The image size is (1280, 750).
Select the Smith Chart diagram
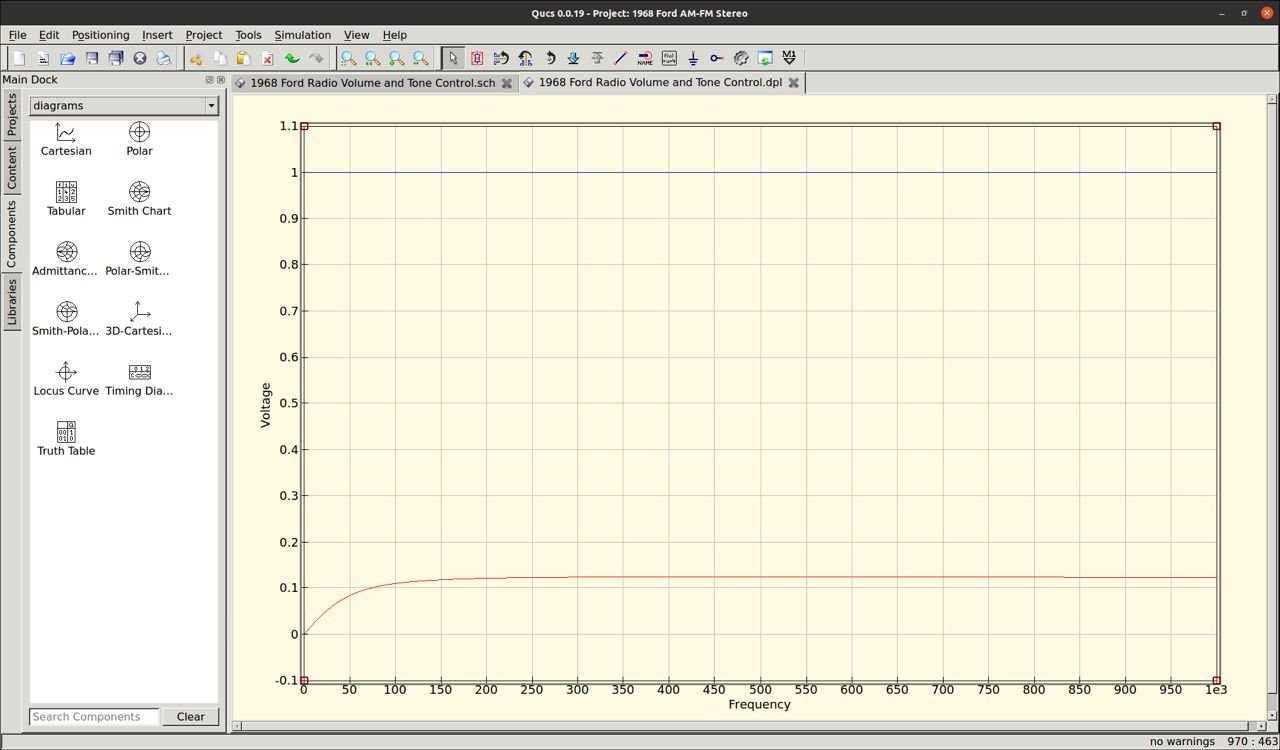click(x=139, y=198)
